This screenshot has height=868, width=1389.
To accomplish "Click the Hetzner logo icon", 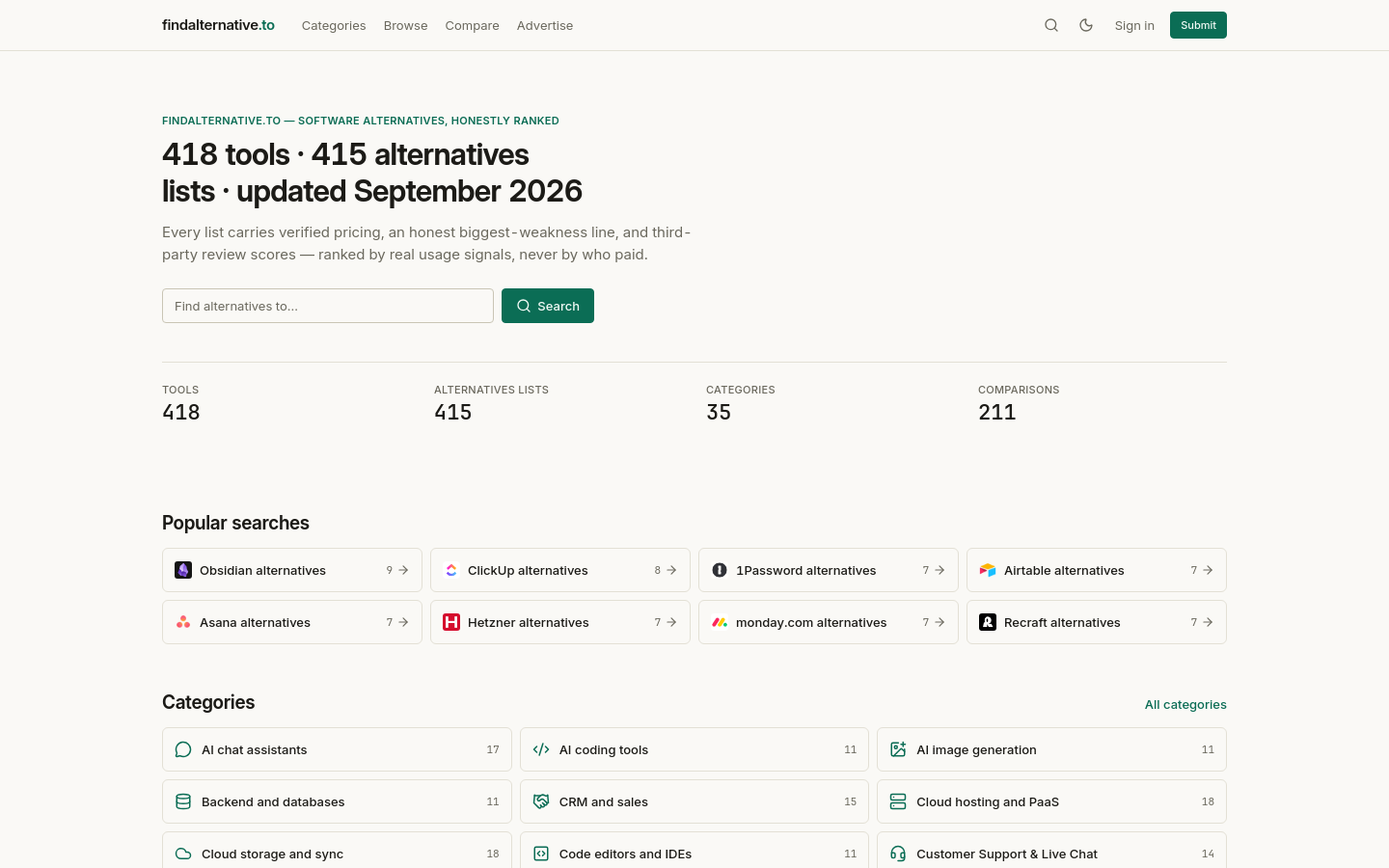I will (x=451, y=622).
